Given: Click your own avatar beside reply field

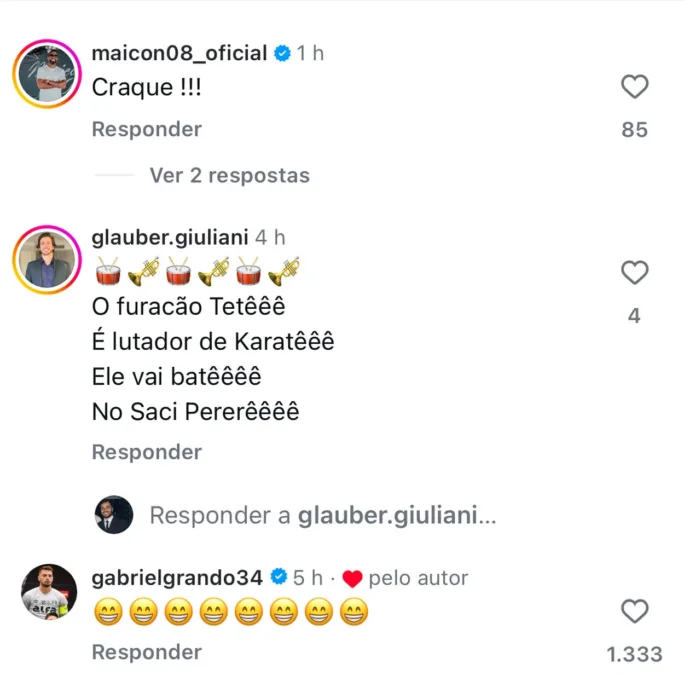Looking at the screenshot, I should [114, 515].
